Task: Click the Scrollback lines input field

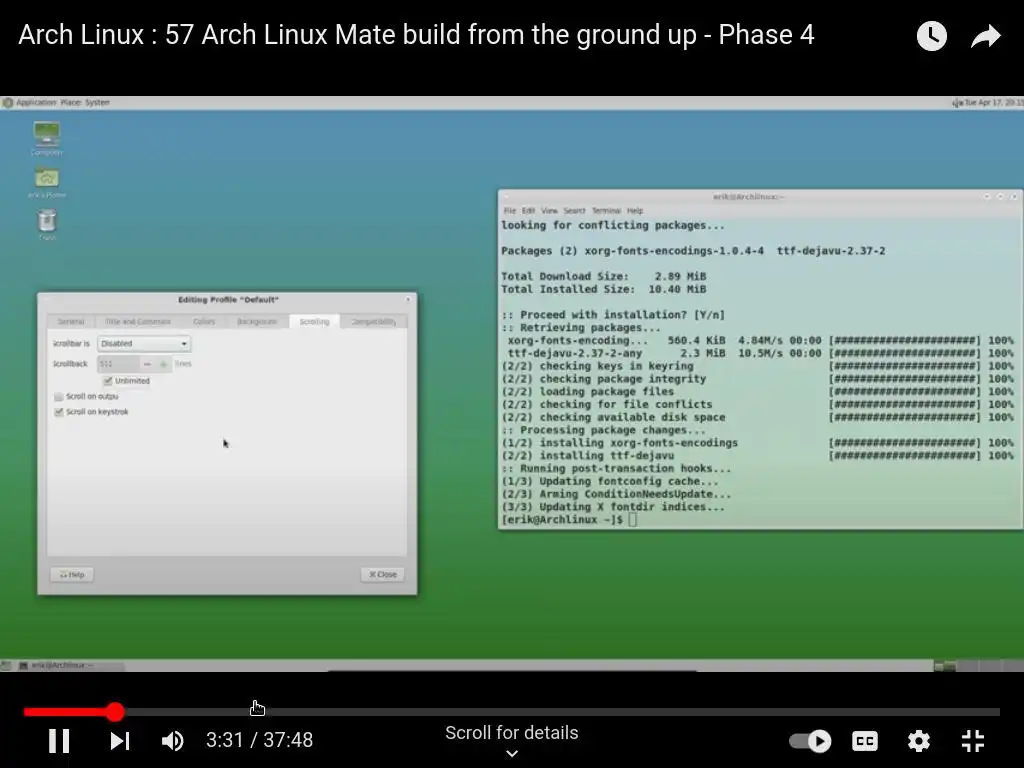Action: (x=118, y=364)
